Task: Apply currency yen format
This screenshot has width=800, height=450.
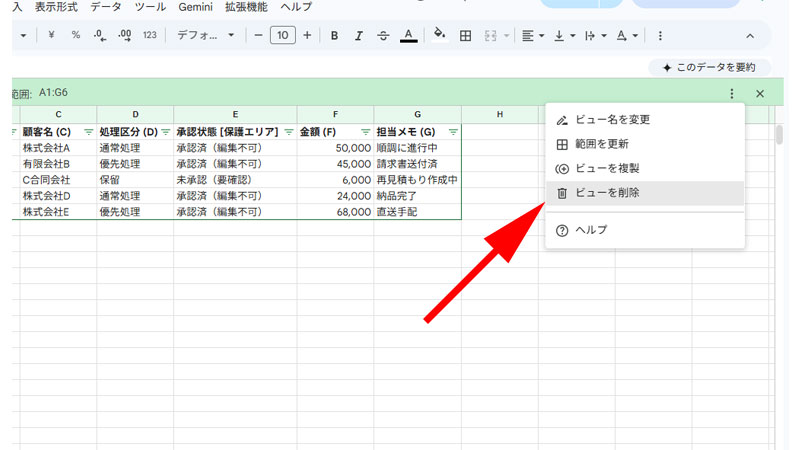Action: click(51, 35)
